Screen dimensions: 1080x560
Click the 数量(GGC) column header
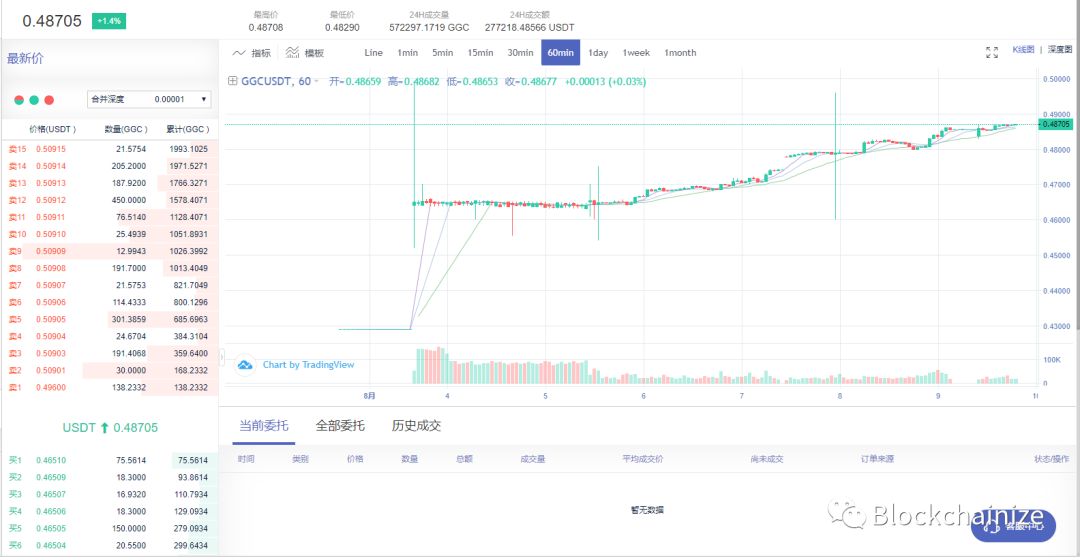coord(126,129)
